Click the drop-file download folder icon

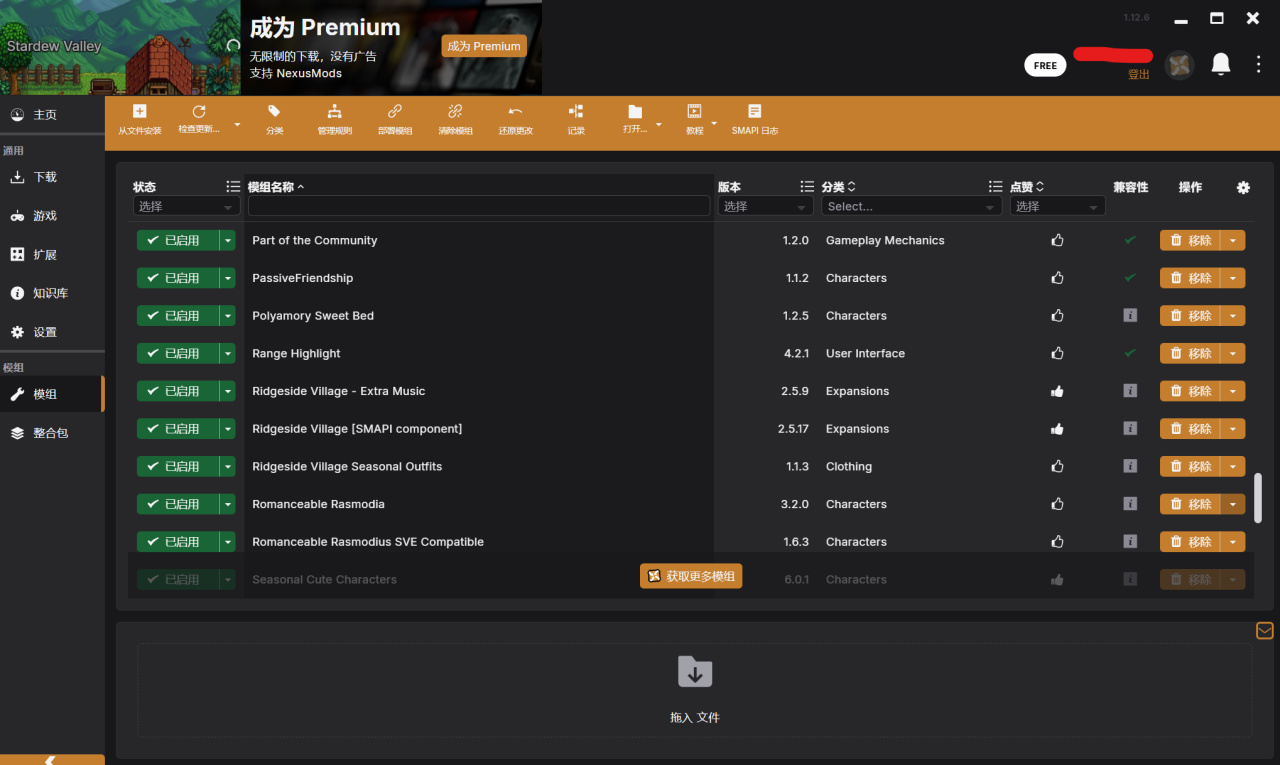click(695, 671)
